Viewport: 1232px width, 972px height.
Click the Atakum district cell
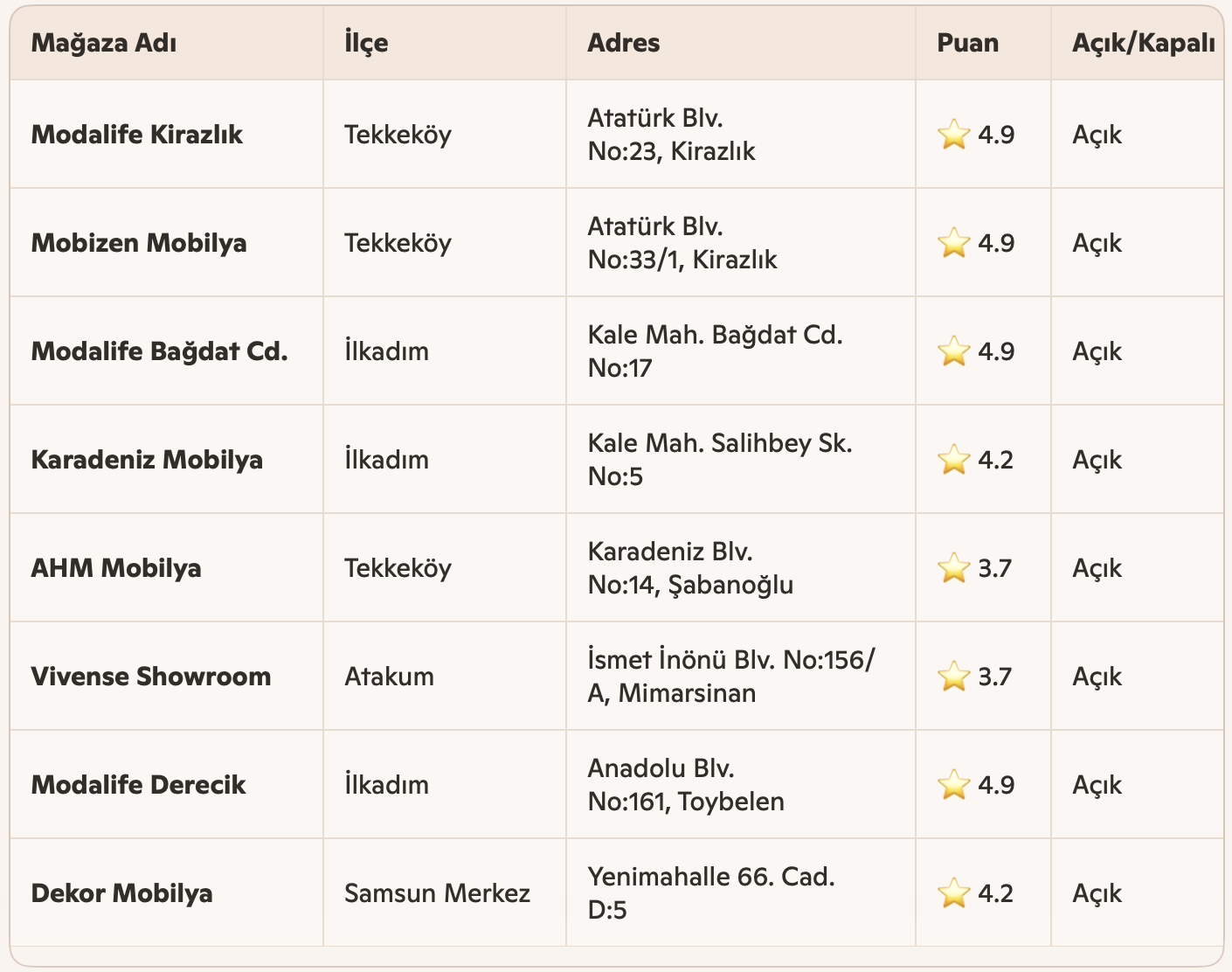pos(389,677)
